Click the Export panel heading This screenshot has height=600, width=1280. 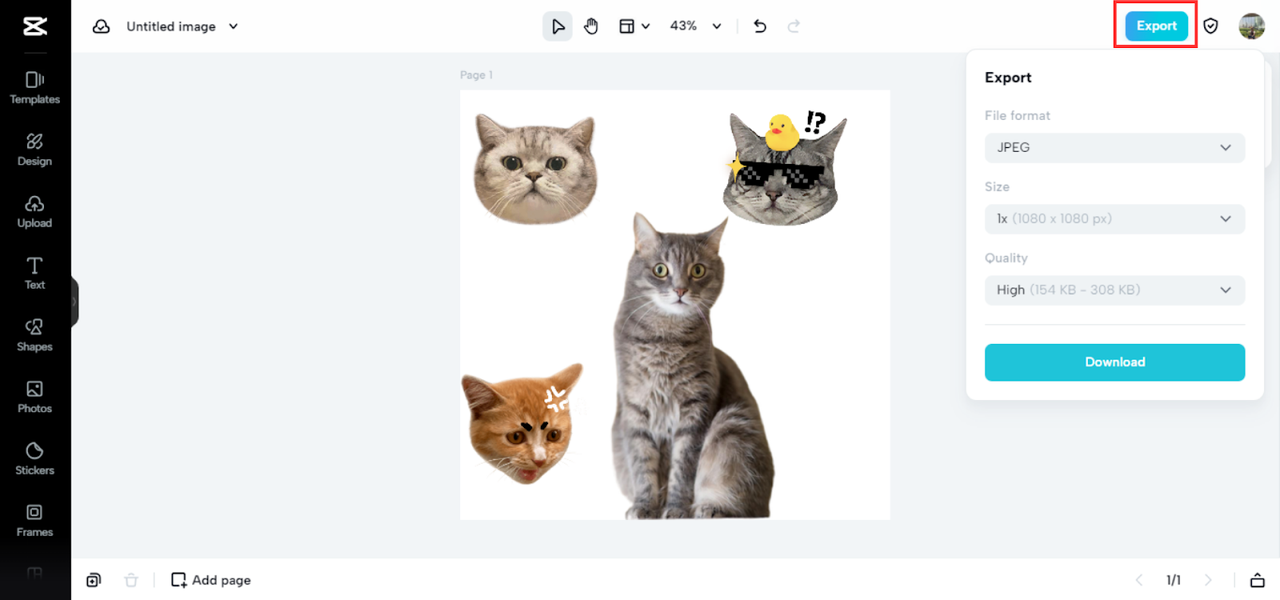[1008, 78]
